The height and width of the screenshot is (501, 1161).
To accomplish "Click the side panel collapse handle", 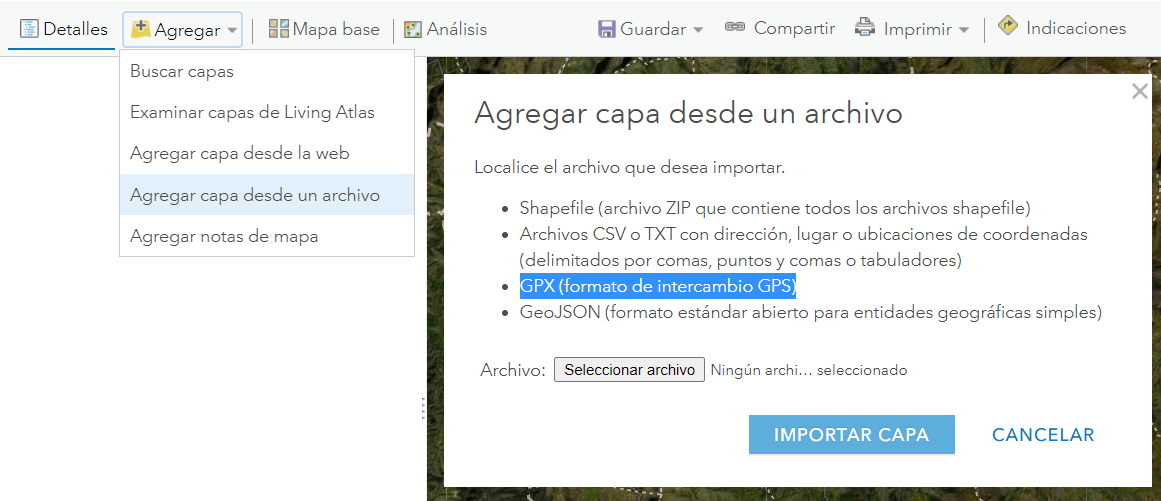I will pyautogui.click(x=423, y=408).
